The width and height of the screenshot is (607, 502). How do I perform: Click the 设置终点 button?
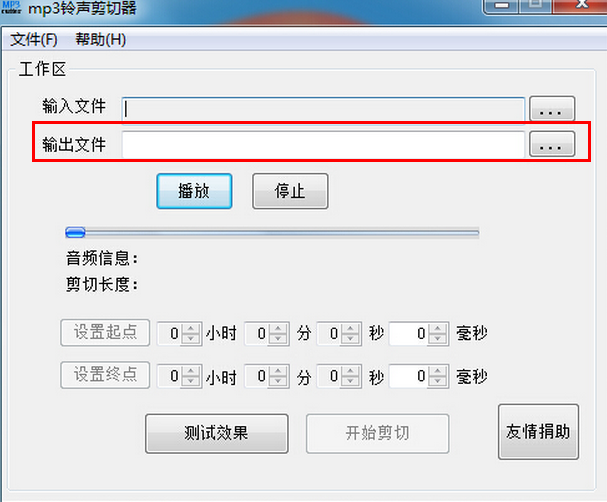coord(105,375)
